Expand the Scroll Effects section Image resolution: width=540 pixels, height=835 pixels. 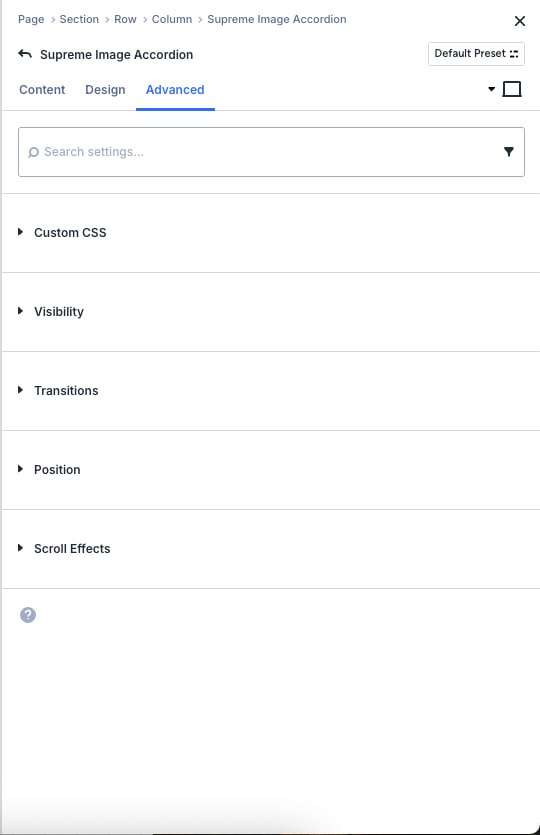[x=271, y=549]
